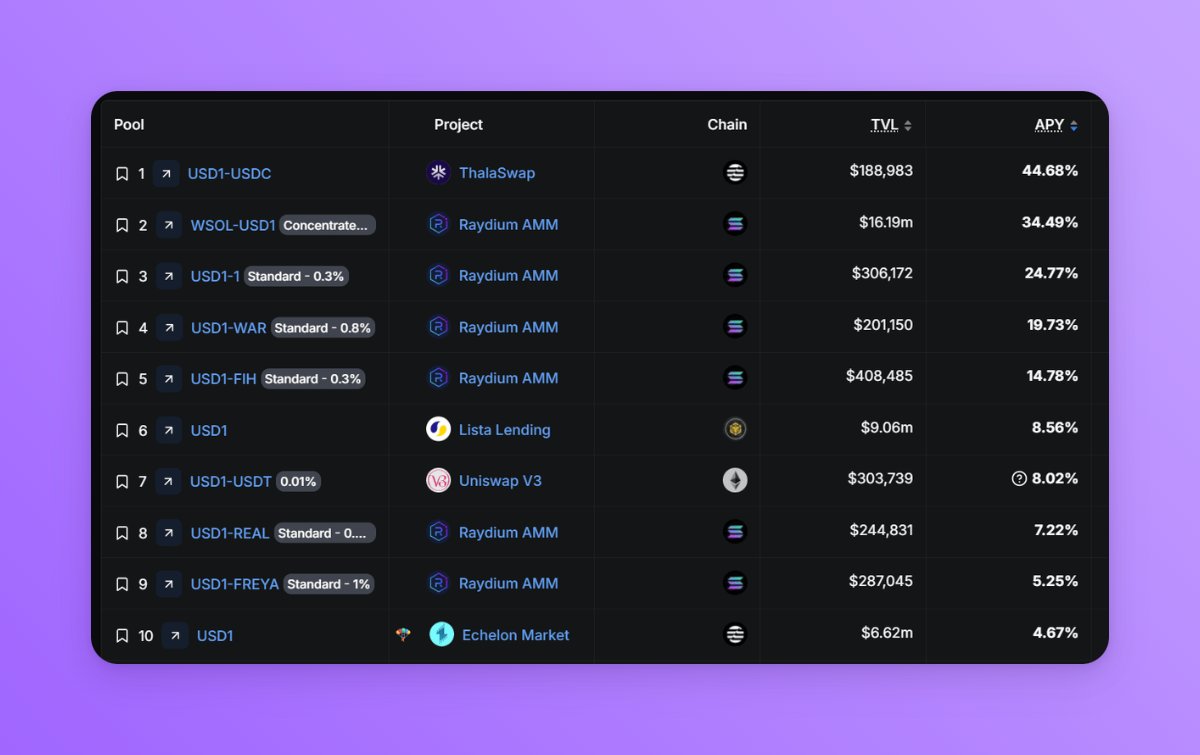This screenshot has height=755, width=1200.
Task: Bookmark the WSOL-USD1 pool row
Action: [122, 225]
